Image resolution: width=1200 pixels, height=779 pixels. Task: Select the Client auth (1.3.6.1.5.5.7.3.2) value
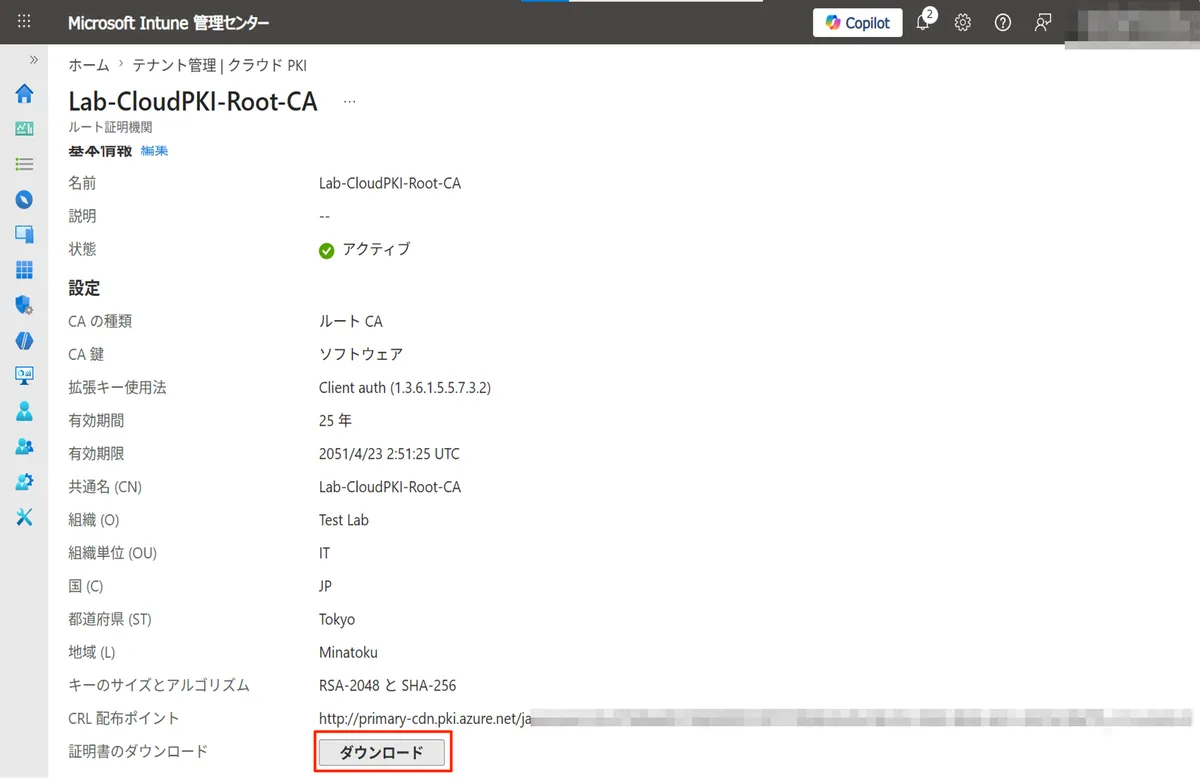click(405, 387)
